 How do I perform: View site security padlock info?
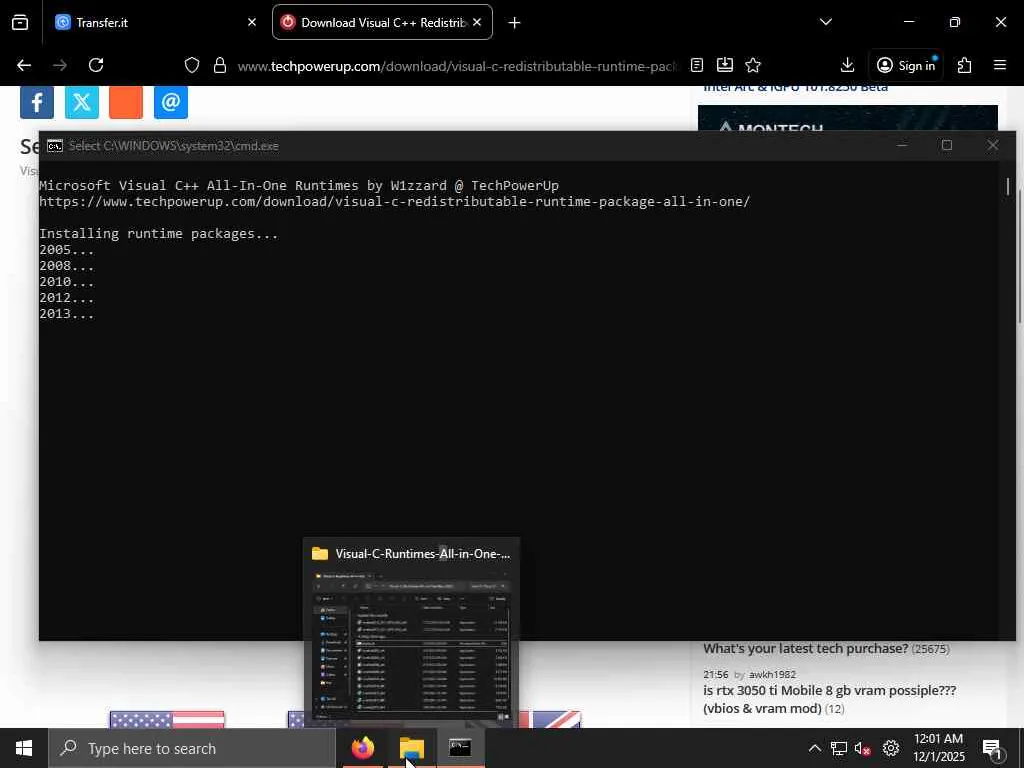(x=220, y=65)
